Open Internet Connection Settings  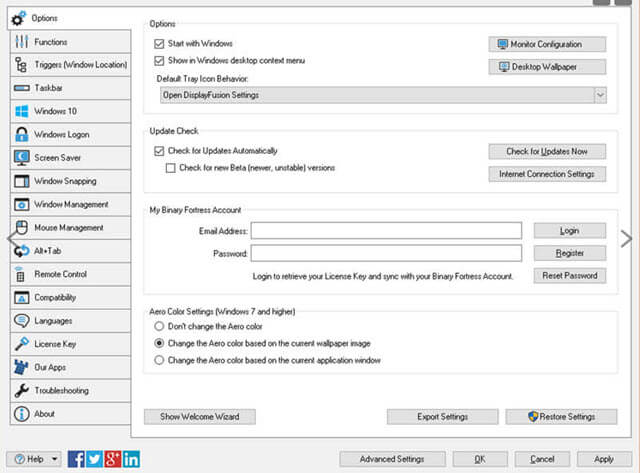[547, 174]
